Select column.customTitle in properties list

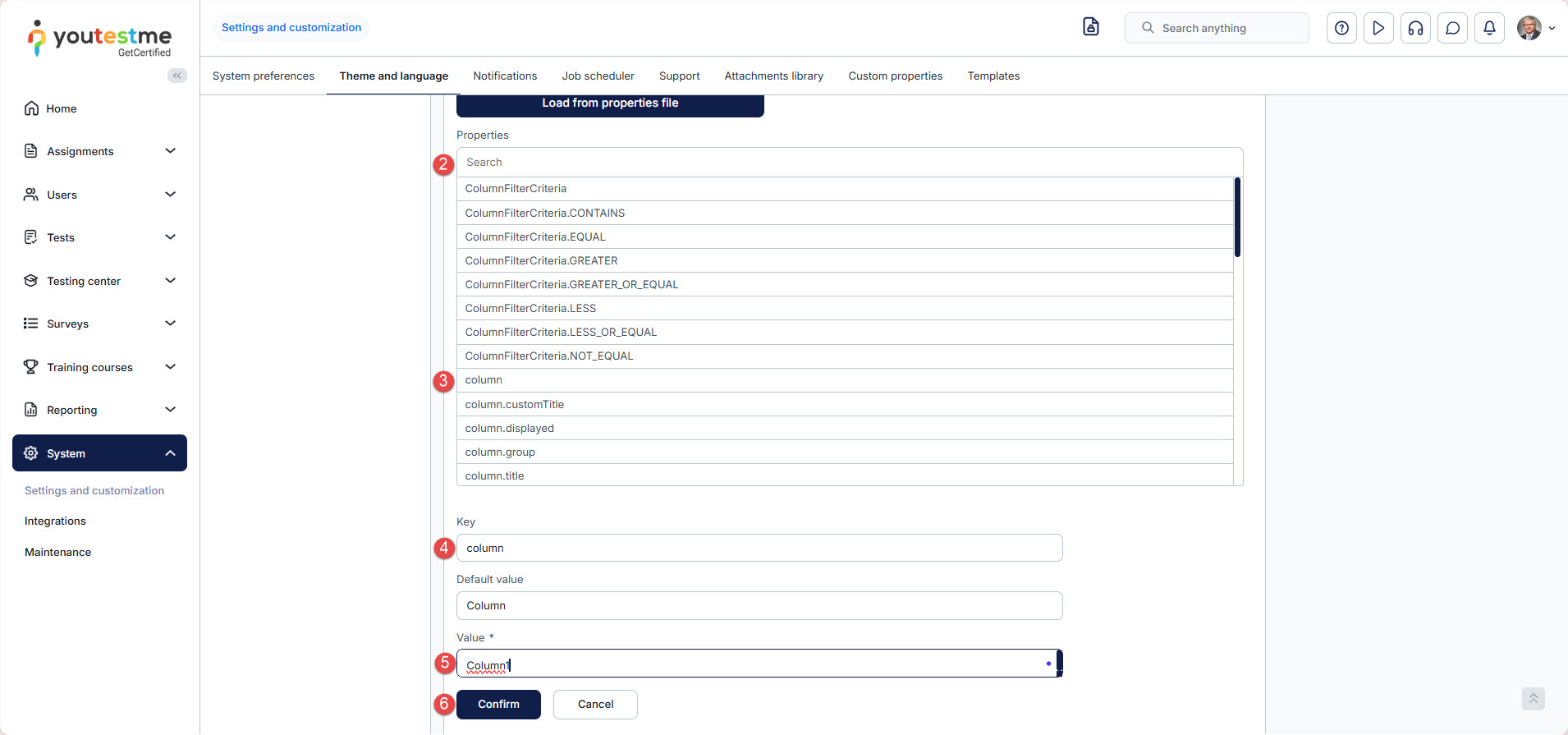[x=515, y=404]
